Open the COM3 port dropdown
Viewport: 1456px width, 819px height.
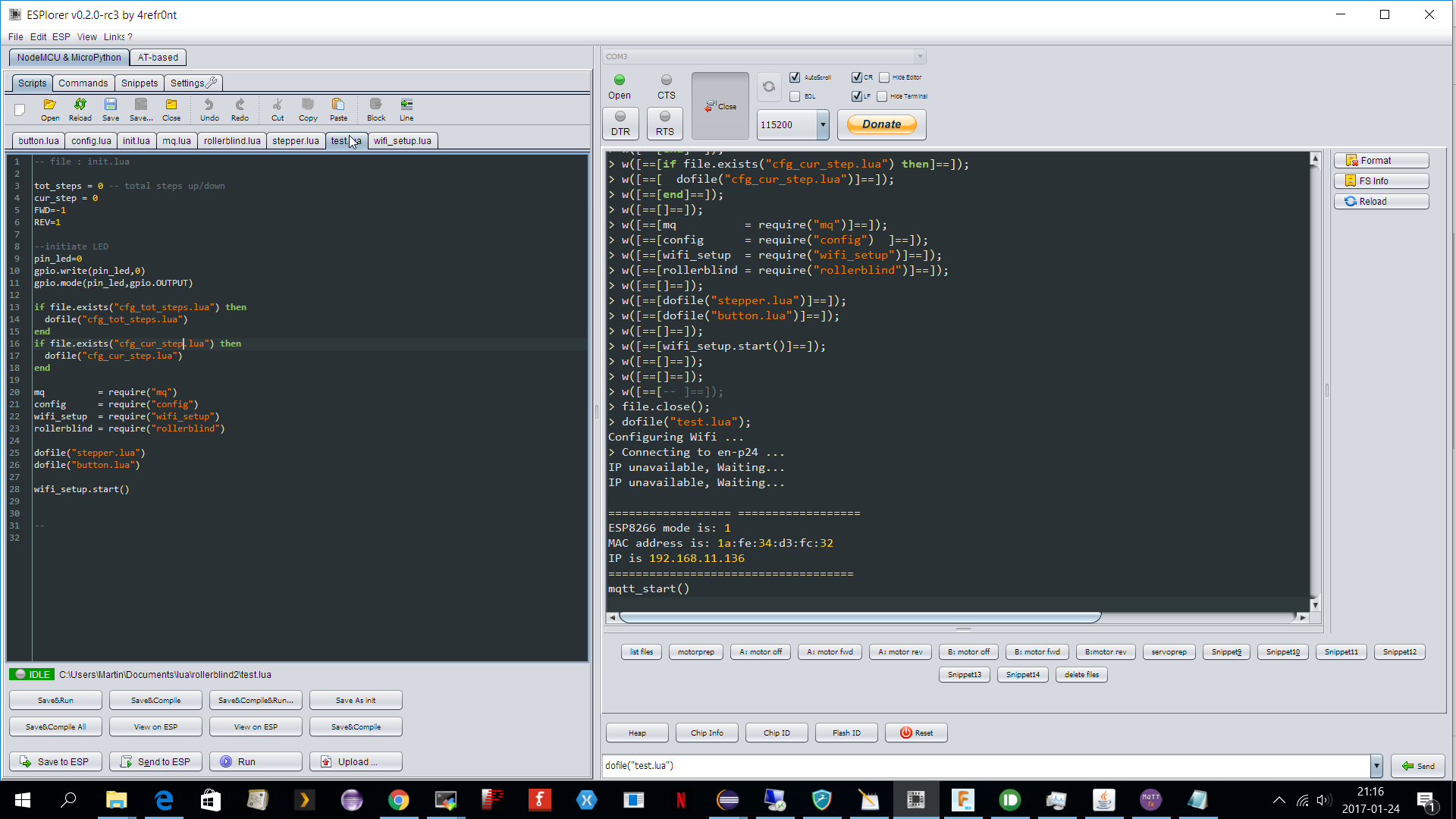(x=919, y=57)
